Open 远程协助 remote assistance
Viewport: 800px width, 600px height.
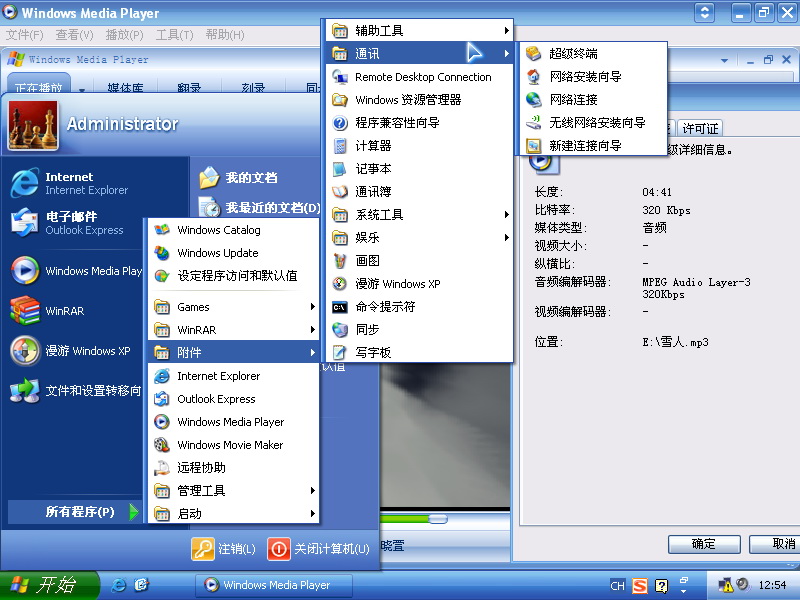coord(234,468)
